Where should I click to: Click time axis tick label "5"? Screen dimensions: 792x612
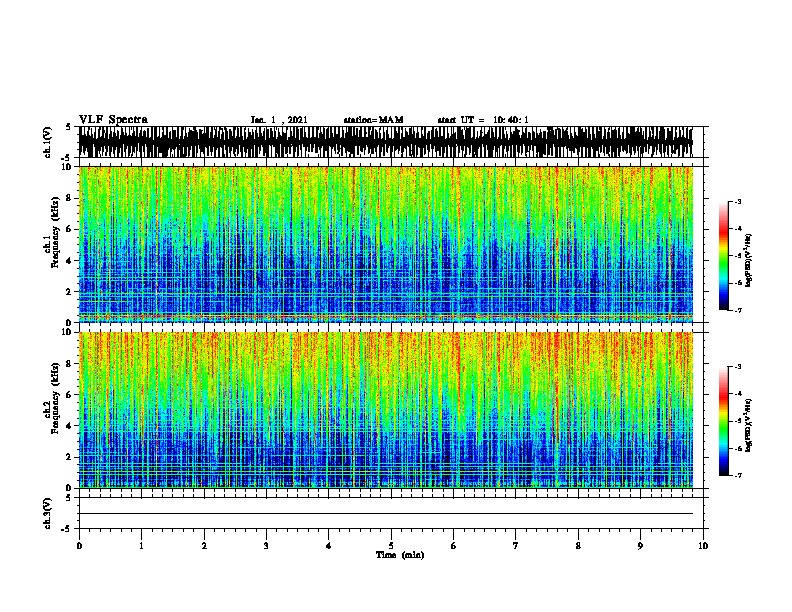pos(391,546)
